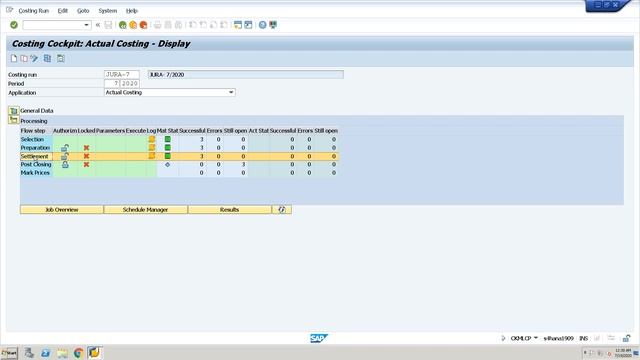Click the Post Closing row diamond status icon
This screenshot has height=360, width=640.
[x=167, y=164]
